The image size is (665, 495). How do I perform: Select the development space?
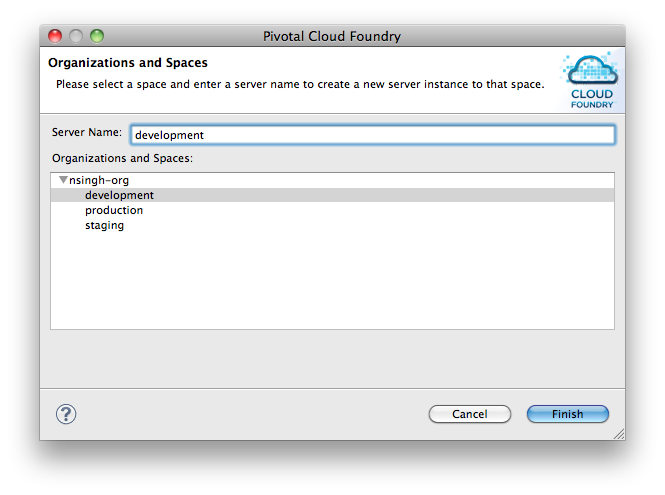point(332,195)
